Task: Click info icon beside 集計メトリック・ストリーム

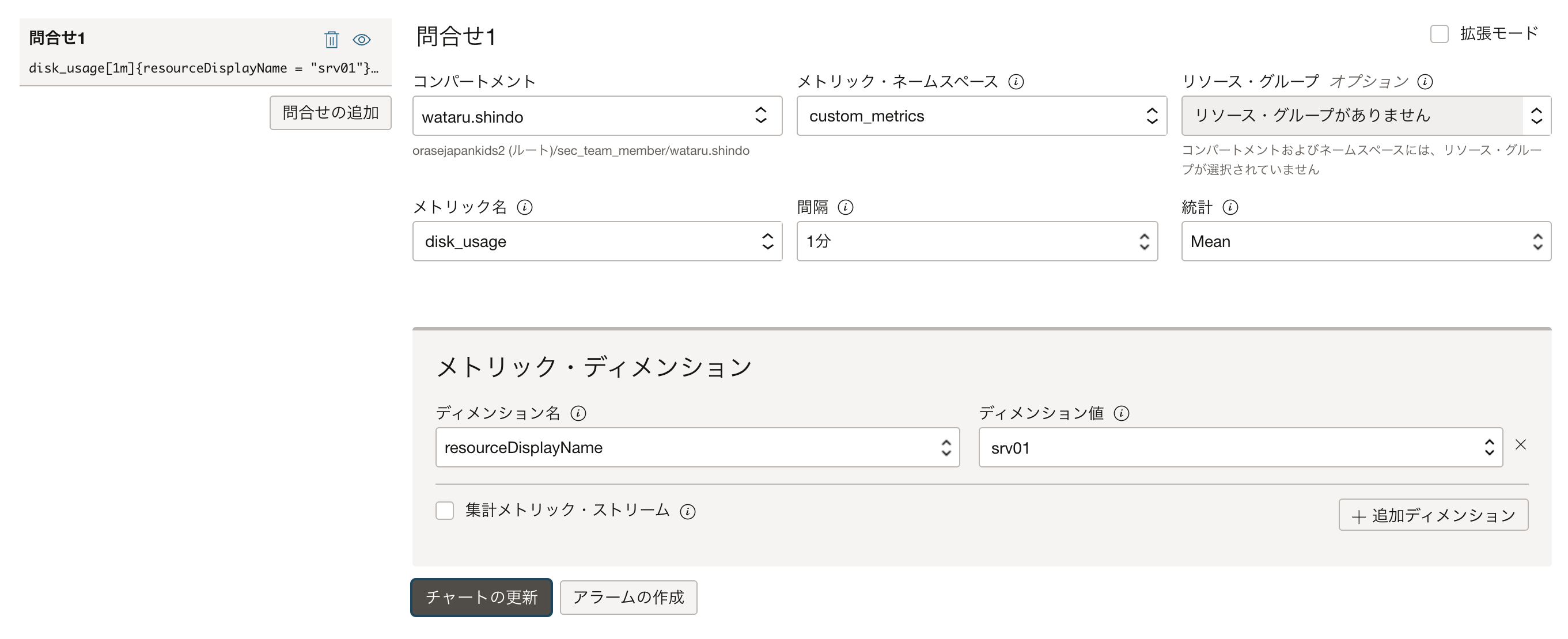Action: pos(688,512)
